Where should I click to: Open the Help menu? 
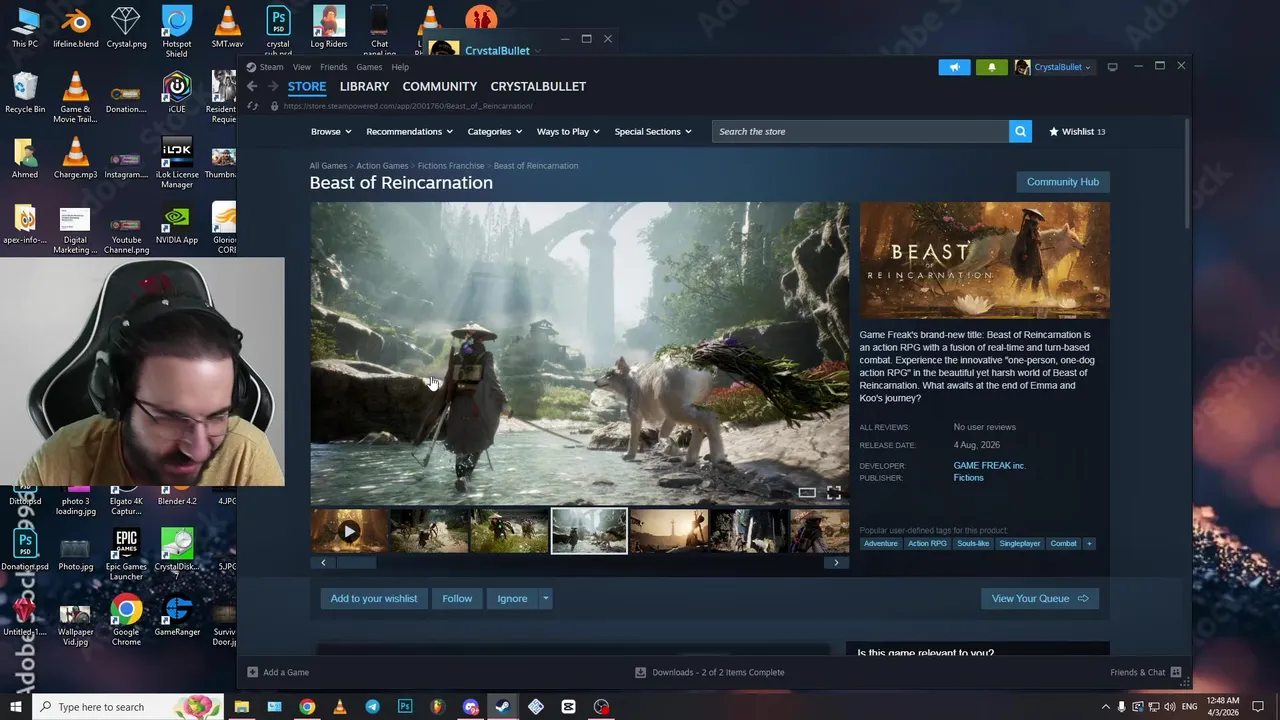tap(400, 67)
